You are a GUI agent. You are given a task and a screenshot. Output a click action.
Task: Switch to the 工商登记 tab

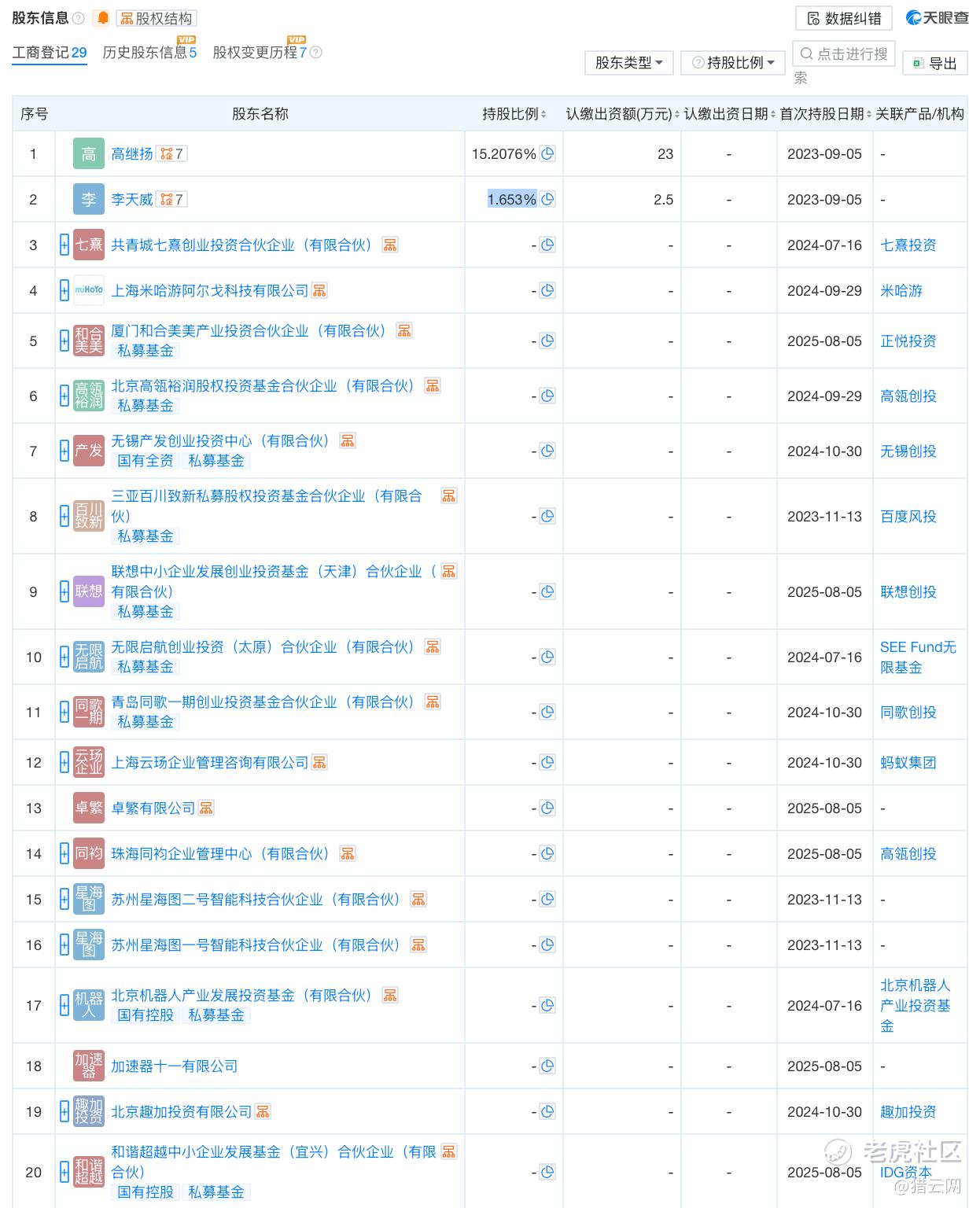50,53
